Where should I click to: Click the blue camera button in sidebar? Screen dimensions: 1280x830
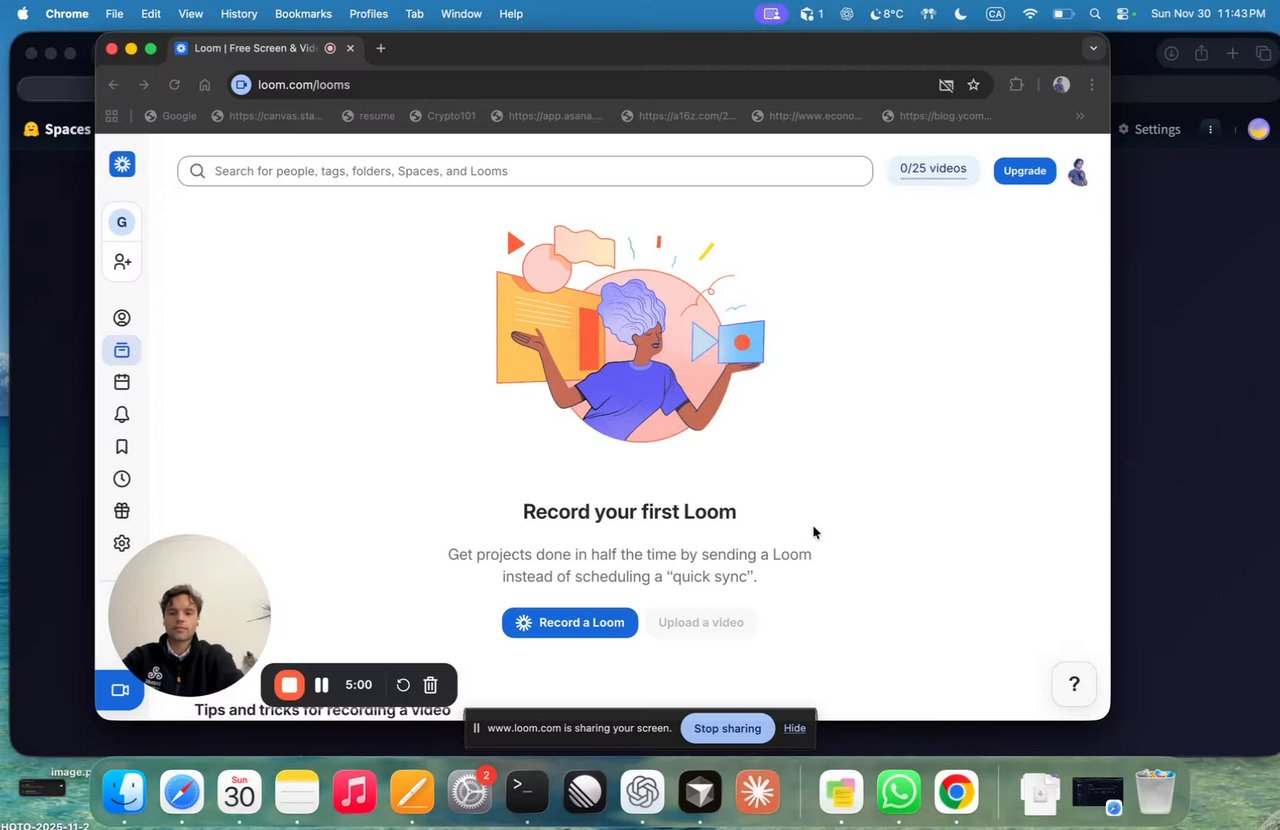click(120, 690)
